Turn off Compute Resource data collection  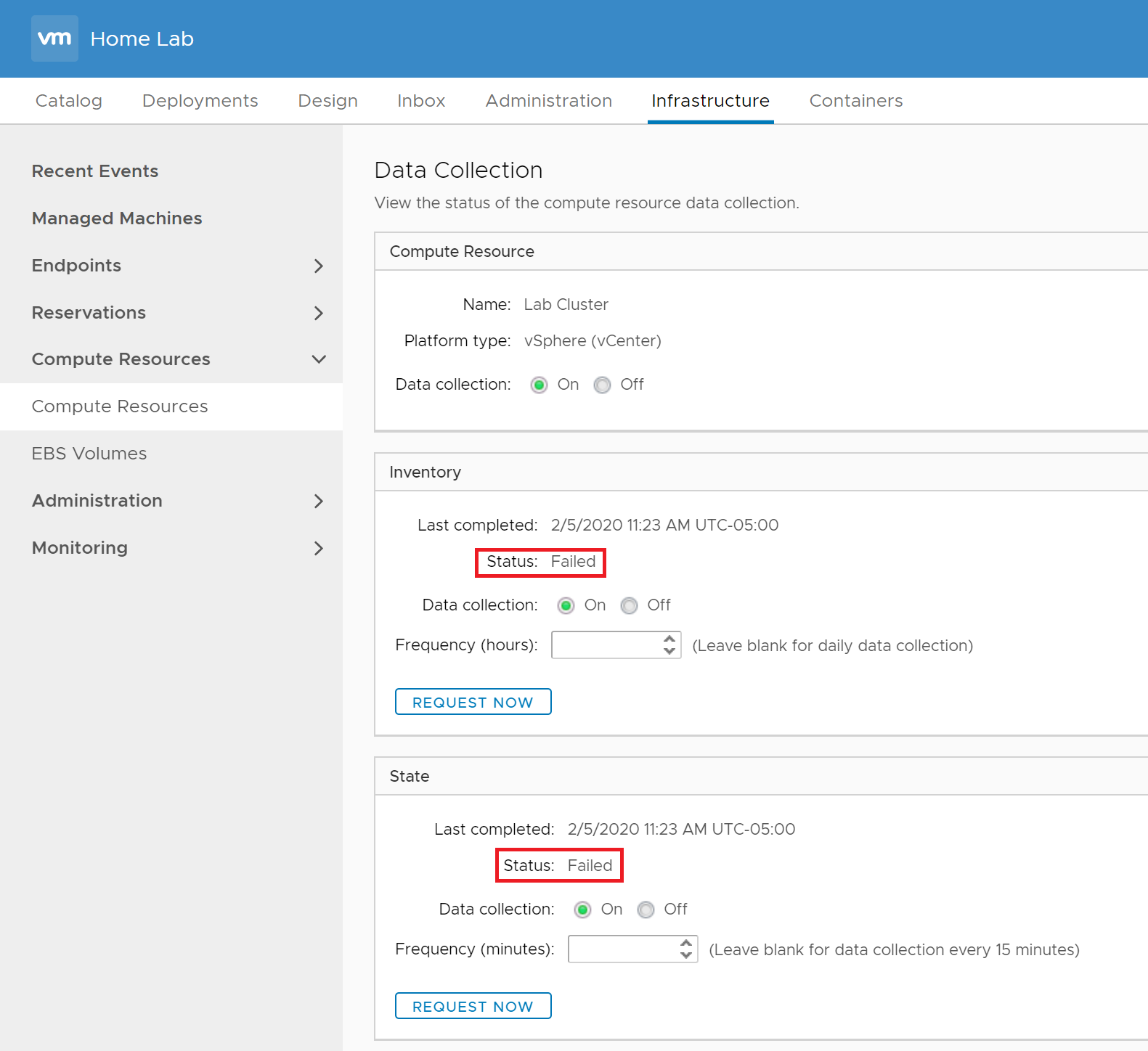tap(602, 385)
